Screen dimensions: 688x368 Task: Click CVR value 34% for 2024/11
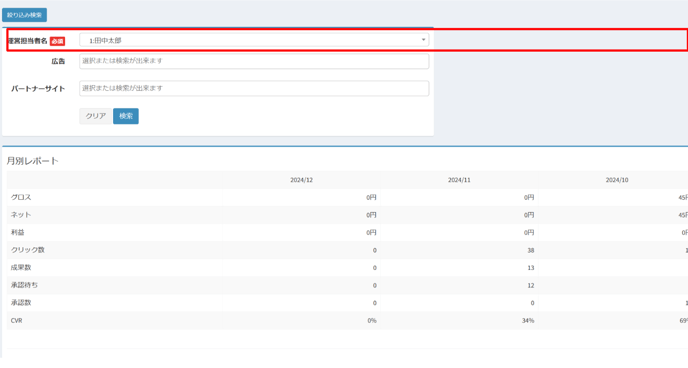click(528, 321)
